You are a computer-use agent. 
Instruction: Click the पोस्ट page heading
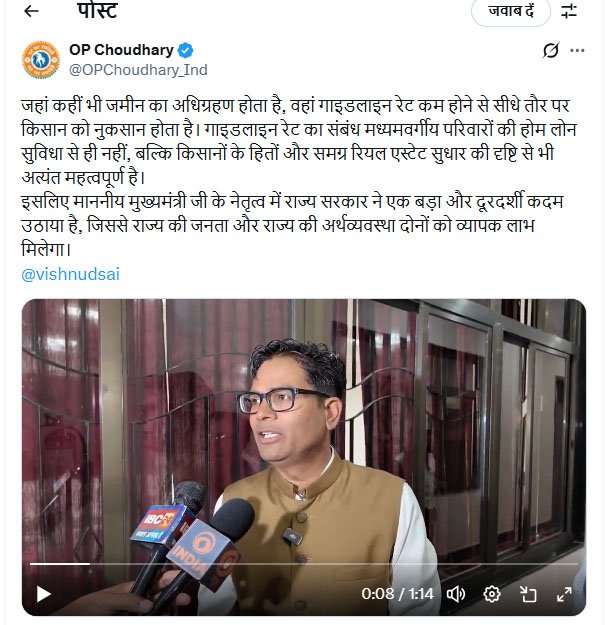[x=98, y=10]
